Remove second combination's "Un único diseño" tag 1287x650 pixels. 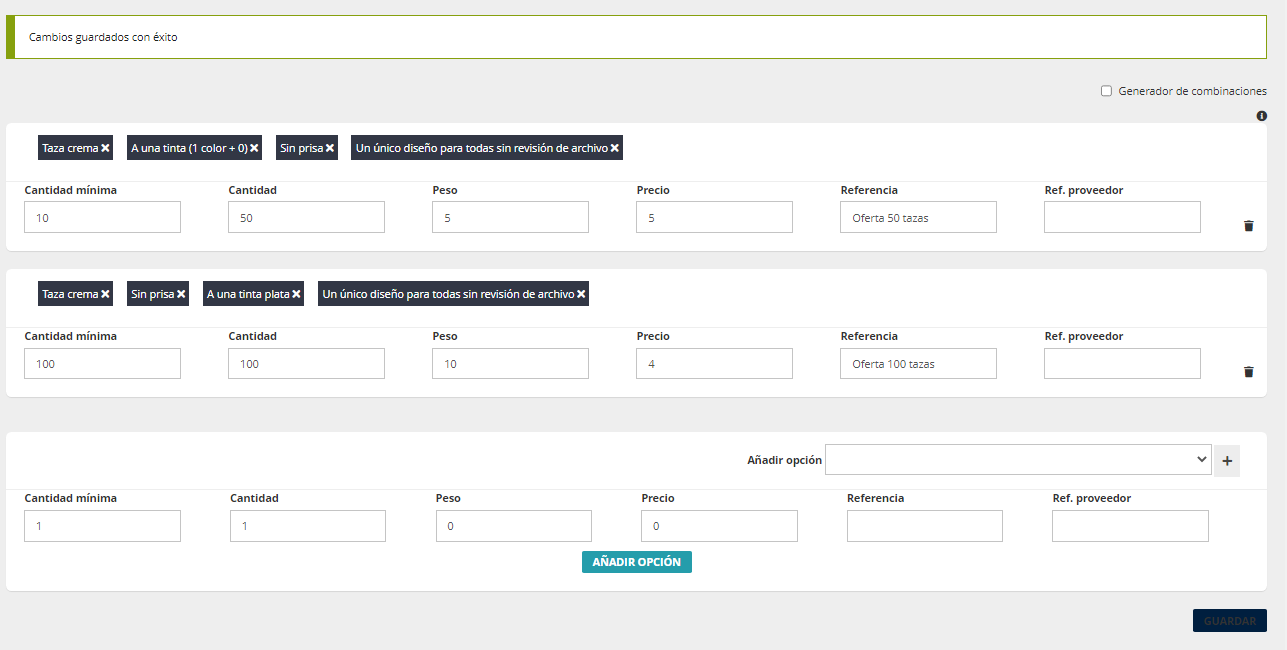click(x=581, y=294)
